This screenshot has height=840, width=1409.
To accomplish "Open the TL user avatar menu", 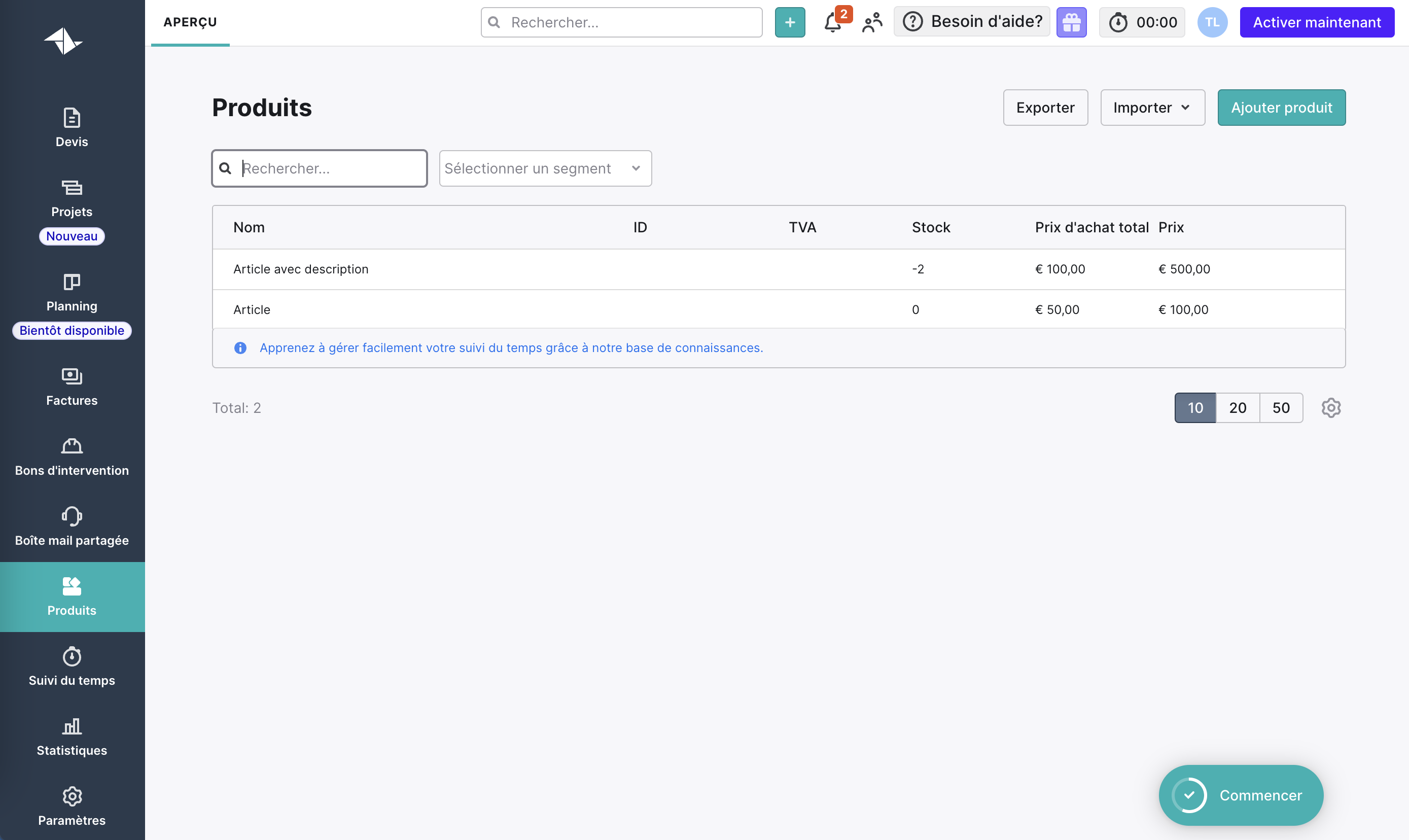I will tap(1212, 23).
